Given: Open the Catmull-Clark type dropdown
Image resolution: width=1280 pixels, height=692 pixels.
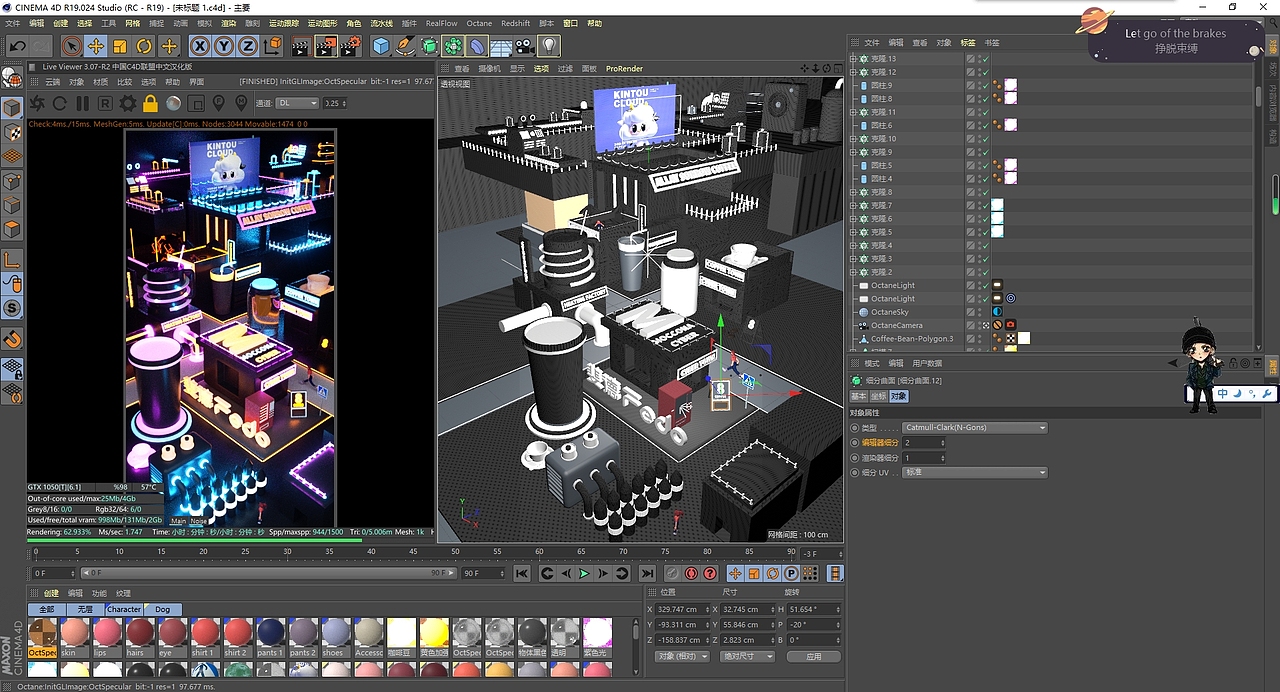Looking at the screenshot, I should [975, 428].
